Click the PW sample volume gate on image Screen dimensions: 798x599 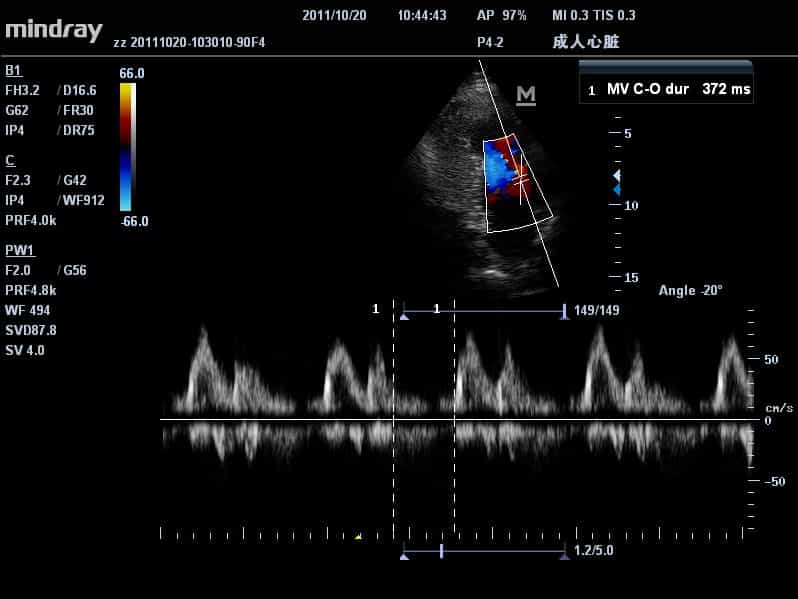[x=520, y=179]
